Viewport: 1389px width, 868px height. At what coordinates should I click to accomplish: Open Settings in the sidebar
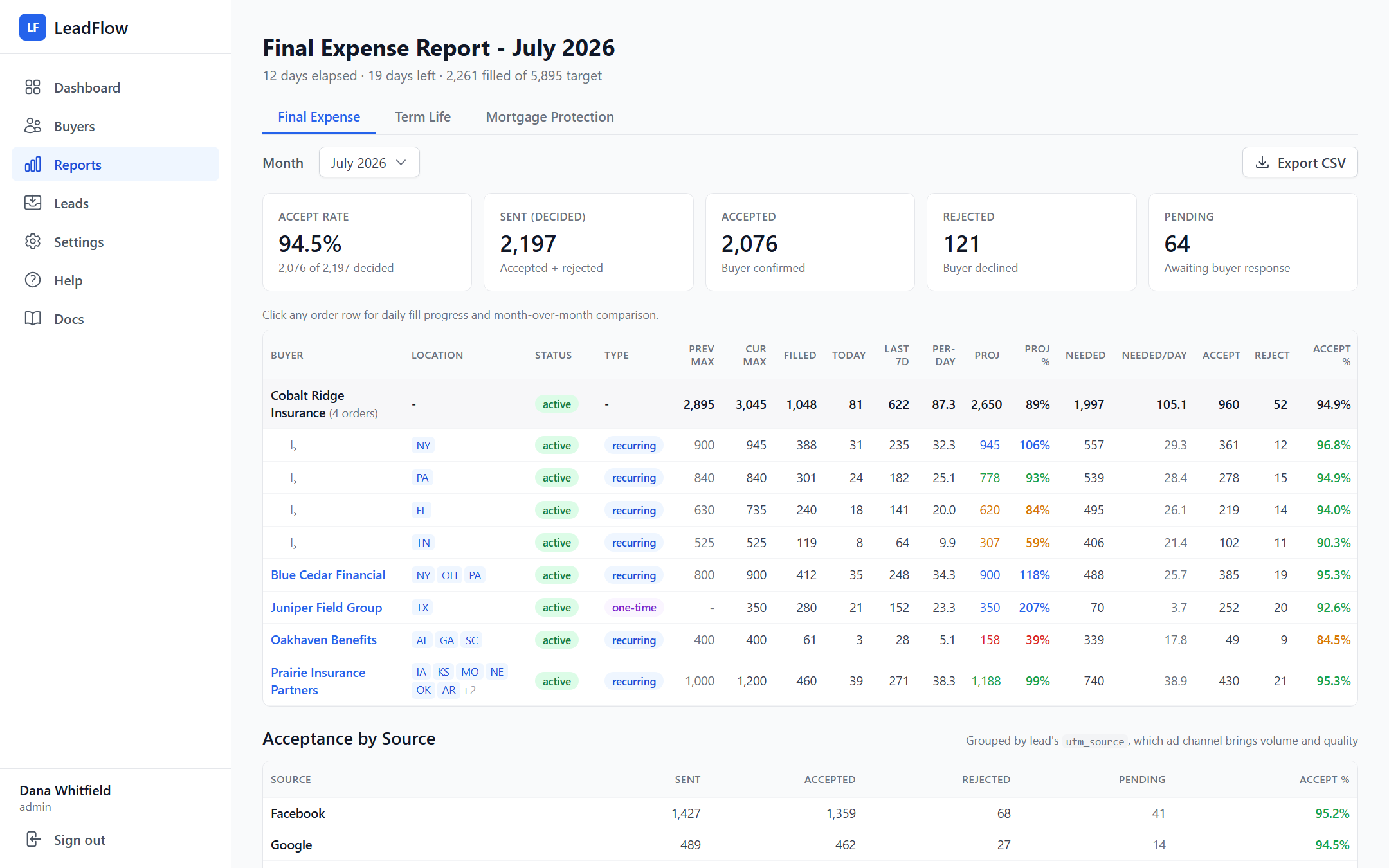(x=115, y=242)
